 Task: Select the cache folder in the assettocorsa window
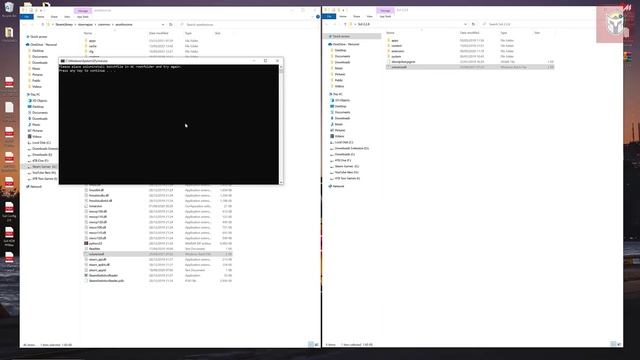pyautogui.click(x=93, y=46)
